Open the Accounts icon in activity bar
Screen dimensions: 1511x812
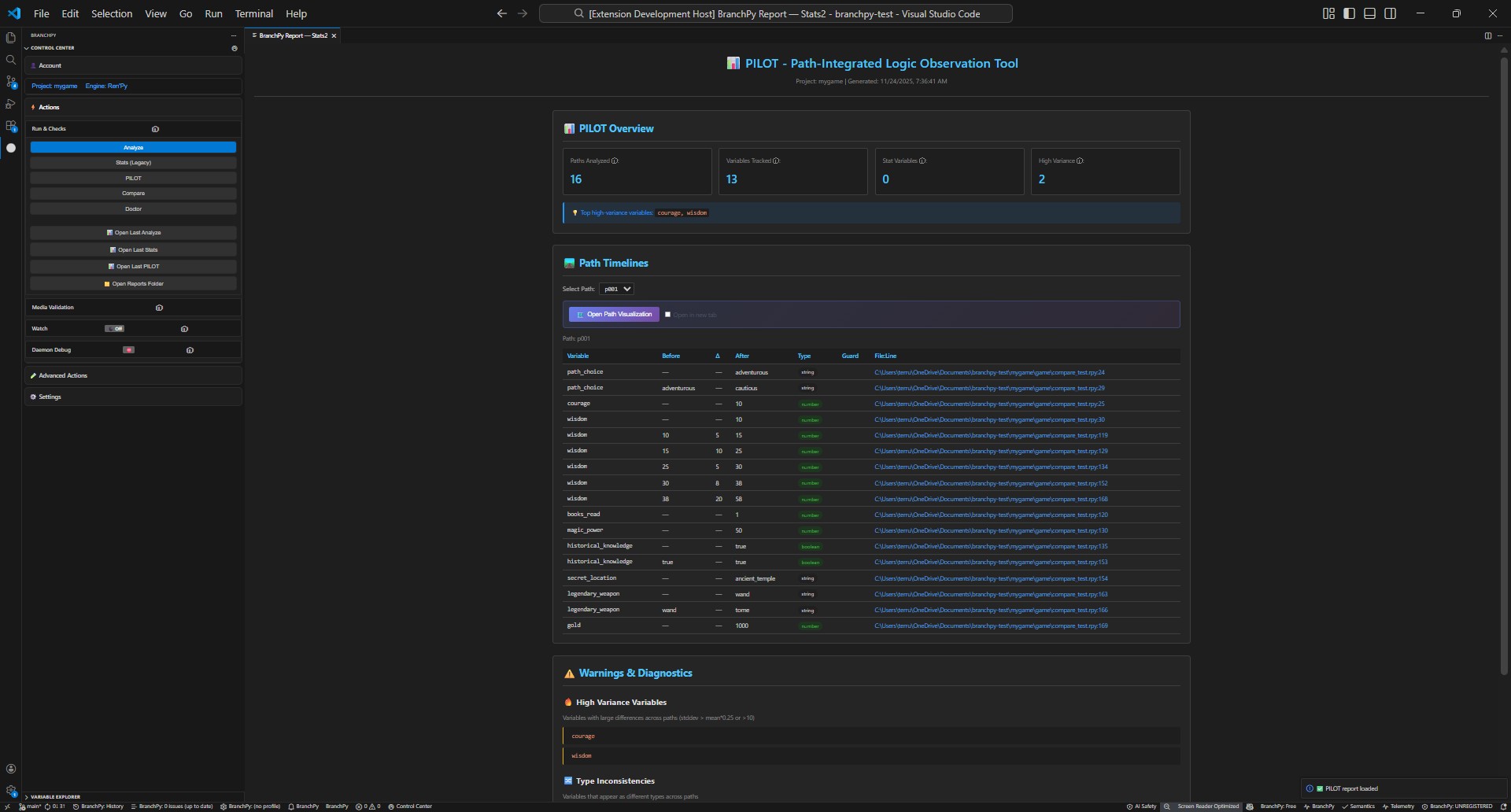[11, 769]
